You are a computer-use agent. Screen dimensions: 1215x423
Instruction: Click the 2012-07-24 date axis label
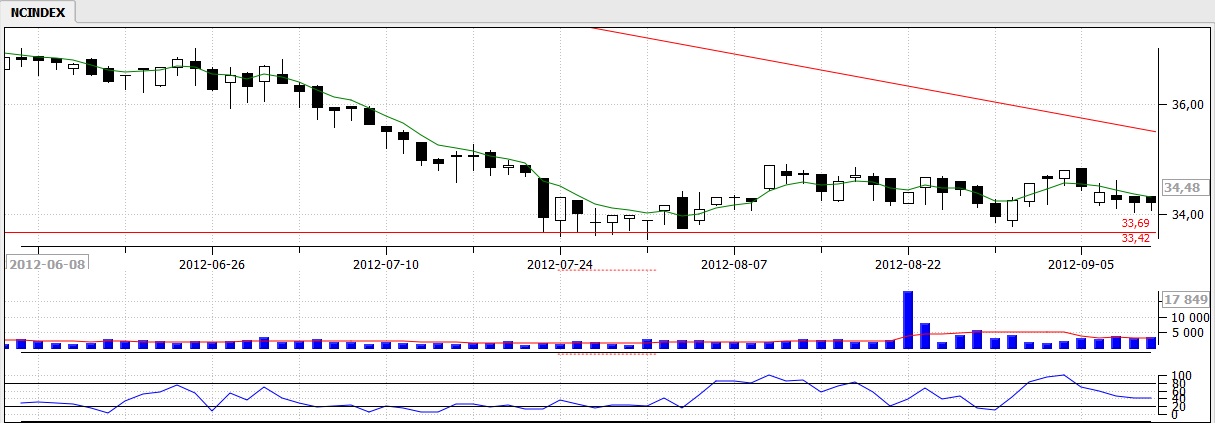tap(560, 265)
